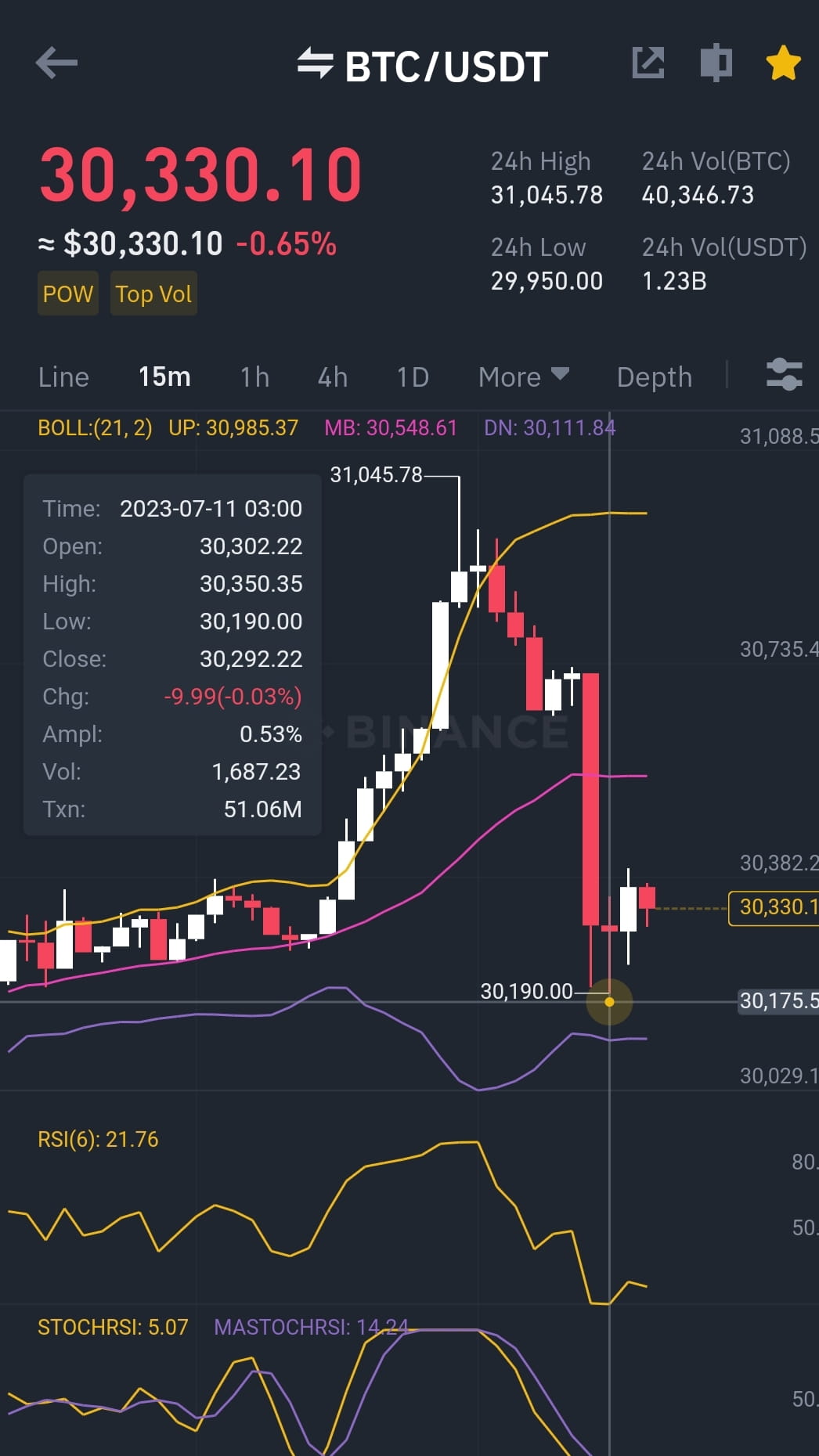Expand the STOCHRSI indicator options

point(112,1328)
